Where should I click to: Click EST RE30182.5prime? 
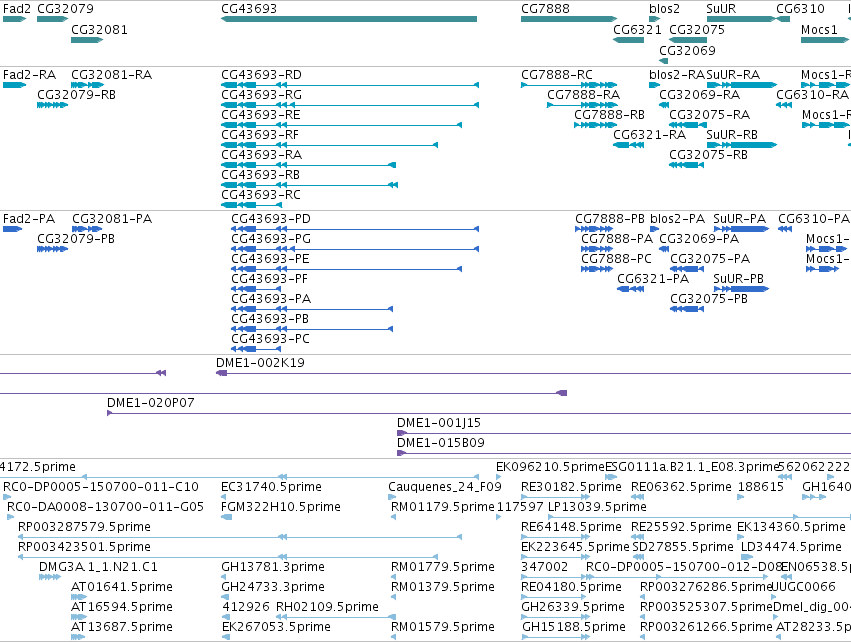555,497
